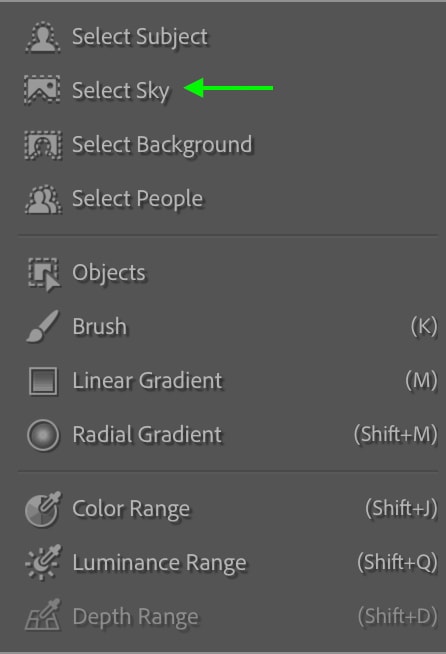Click the Brush tool icon
This screenshot has width=446, height=654.
pyautogui.click(x=43, y=327)
